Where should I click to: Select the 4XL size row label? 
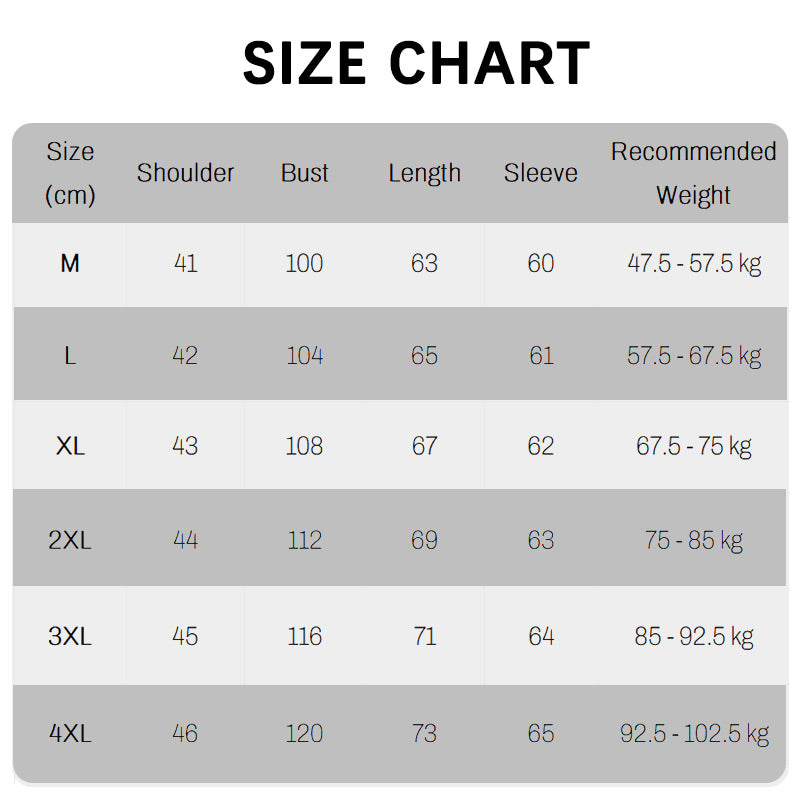[70, 733]
